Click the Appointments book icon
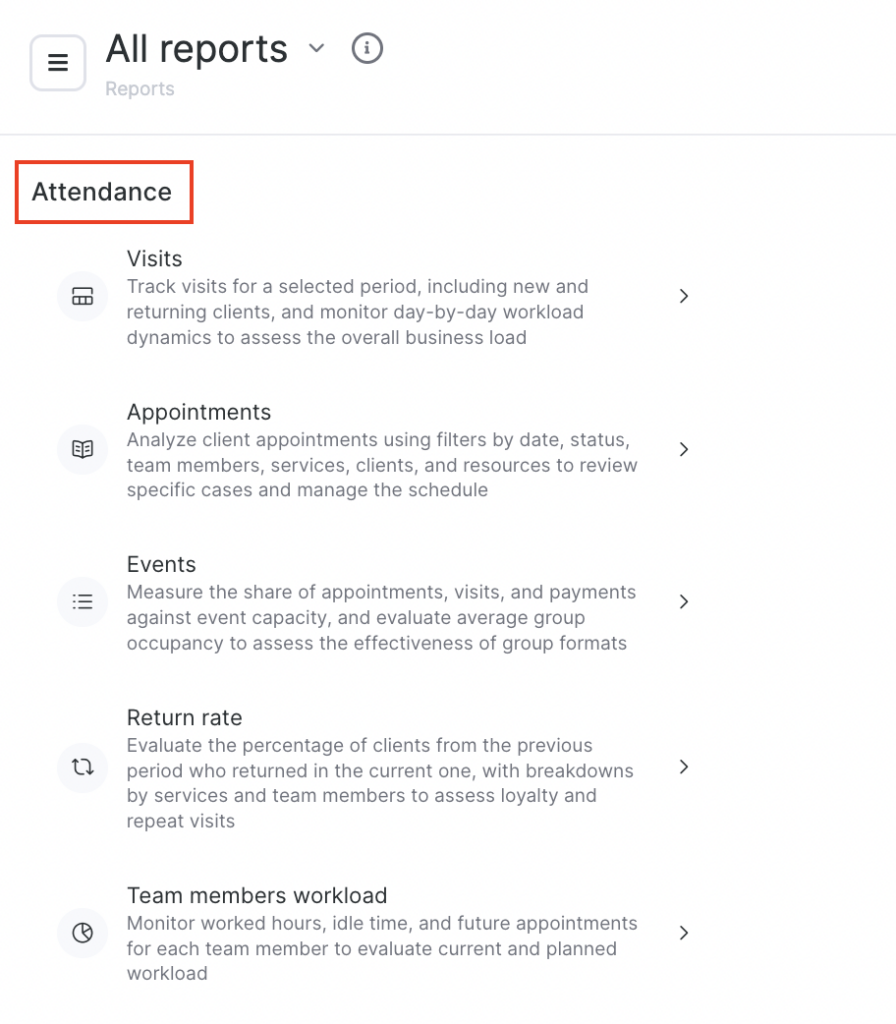This screenshot has height=1024, width=896. pyautogui.click(x=82, y=449)
